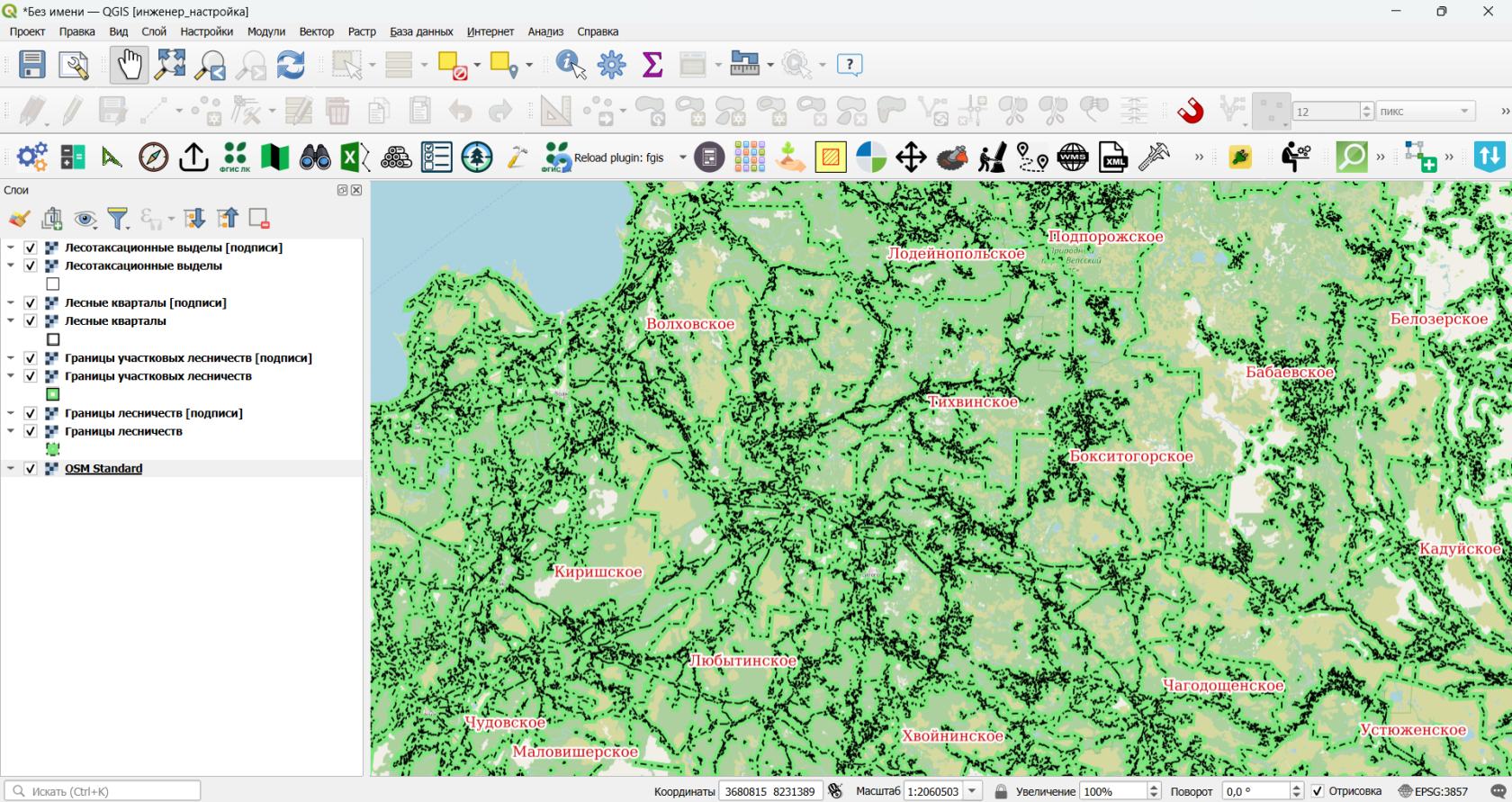1512x802 pixels.
Task: Open the Identify Features tool
Action: (x=571, y=65)
